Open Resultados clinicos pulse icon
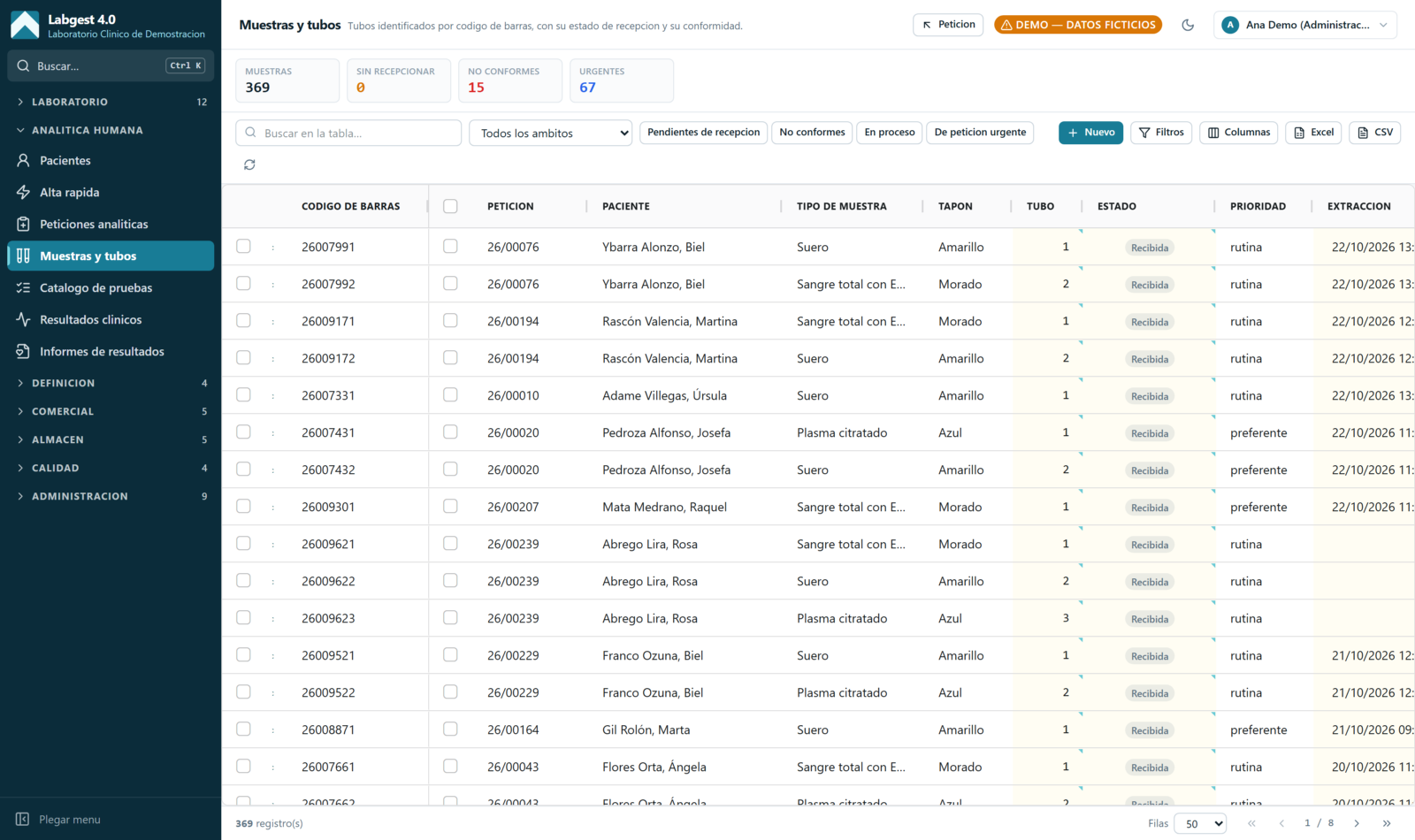Screen dimensions: 1415x840 (x=23, y=319)
